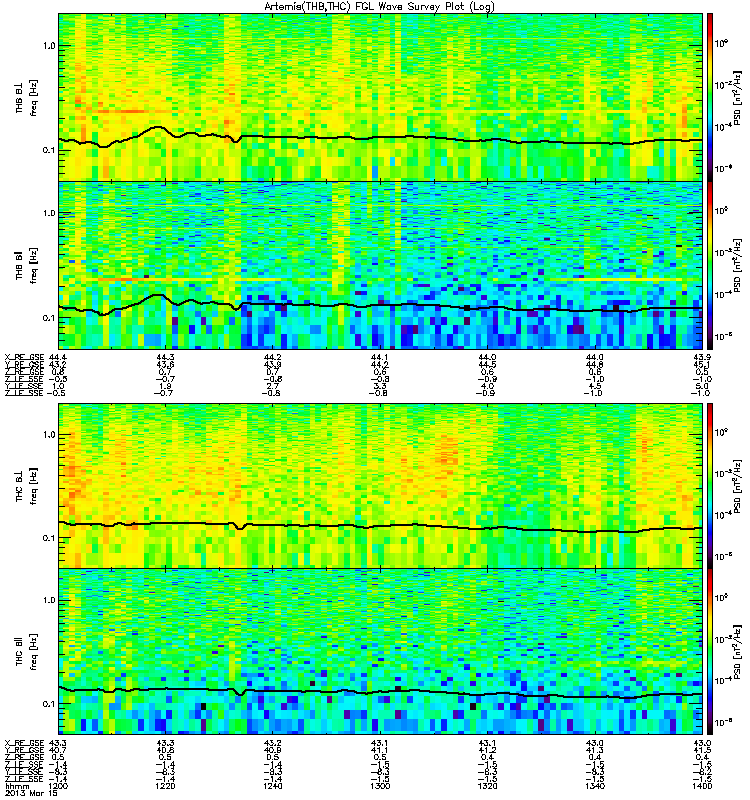Click the 'THC B⊥ freq [Hz]' axis label
This screenshot has width=750, height=800.
point(26,486)
